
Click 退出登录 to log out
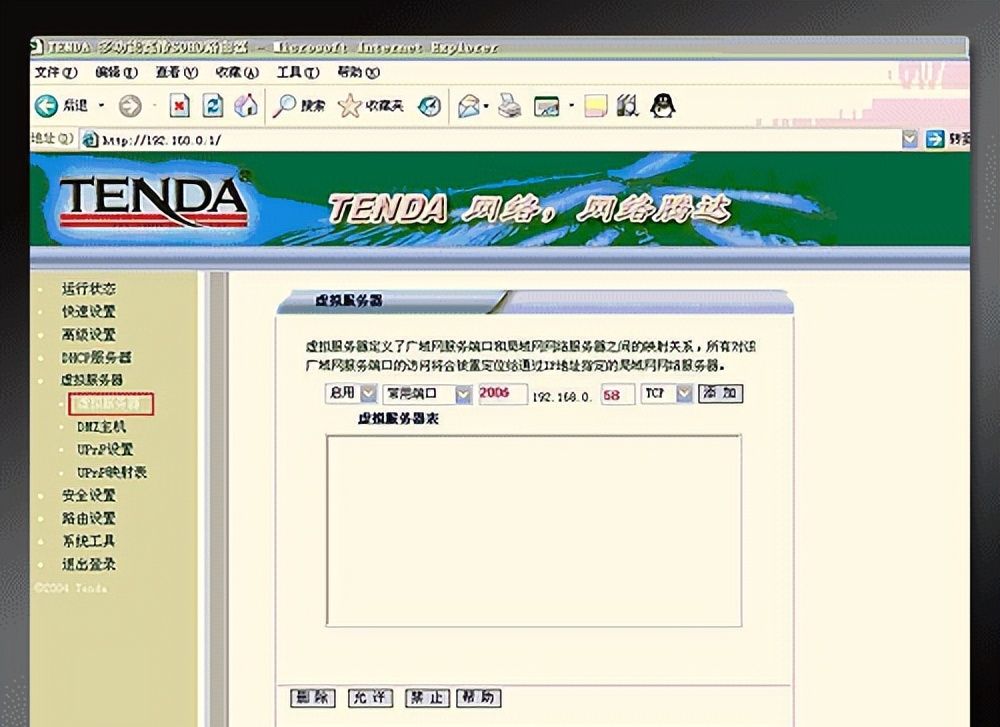pos(90,562)
